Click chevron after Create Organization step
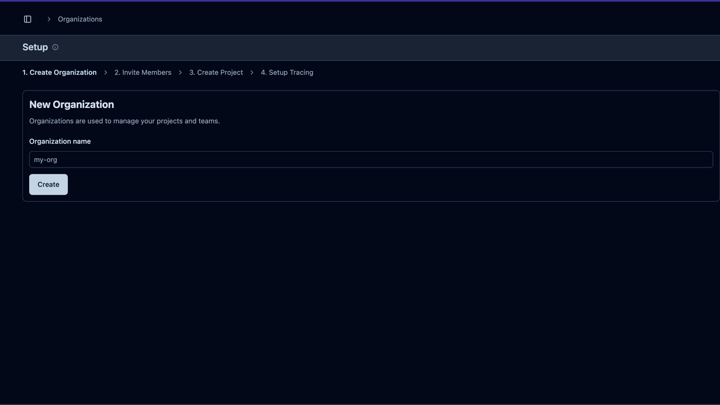Screen dimensions: 720x405 coord(106,73)
